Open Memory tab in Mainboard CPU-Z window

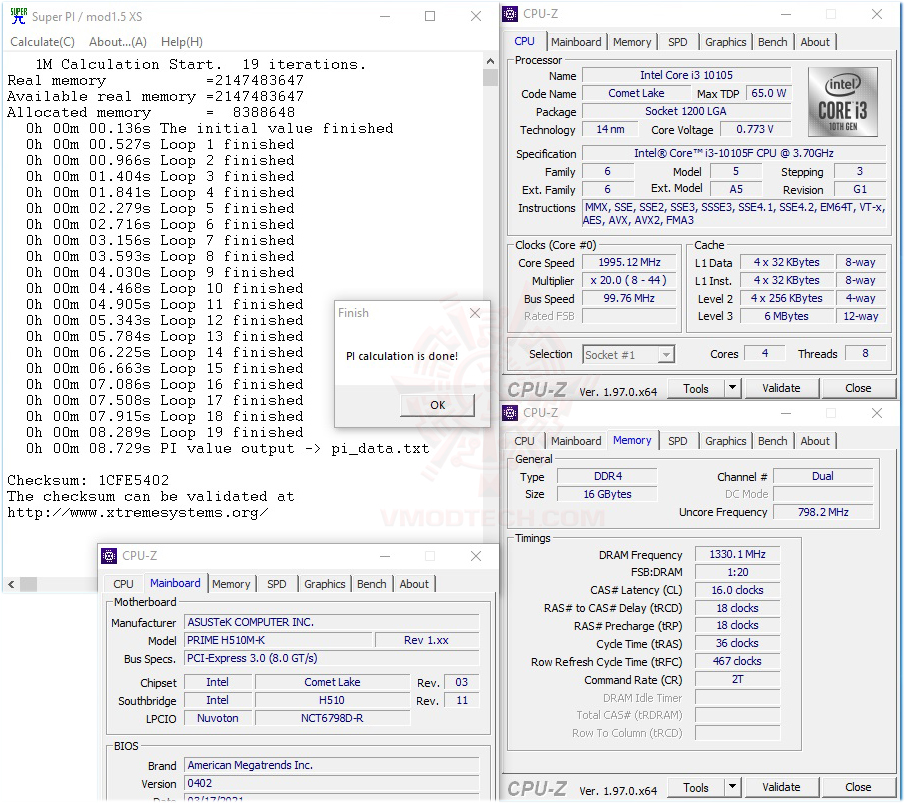[x=231, y=584]
